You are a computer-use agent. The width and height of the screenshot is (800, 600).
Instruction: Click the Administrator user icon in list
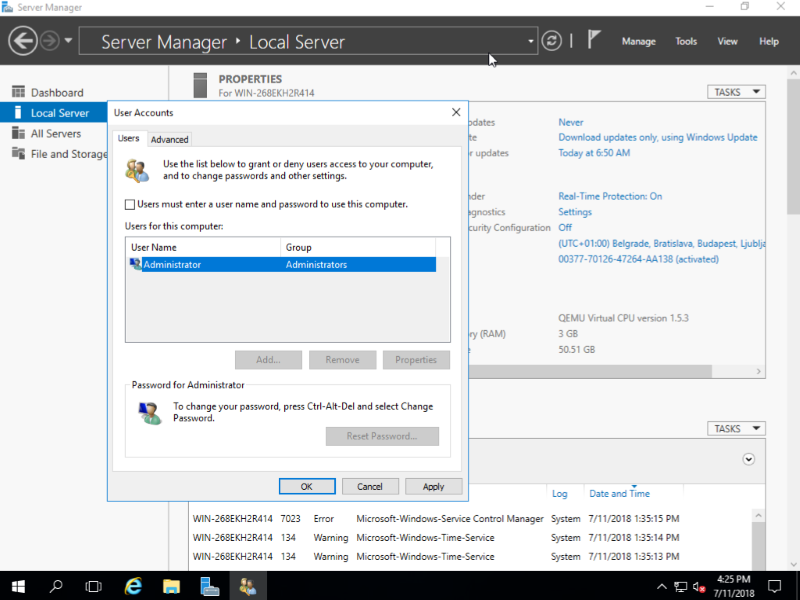tap(136, 264)
